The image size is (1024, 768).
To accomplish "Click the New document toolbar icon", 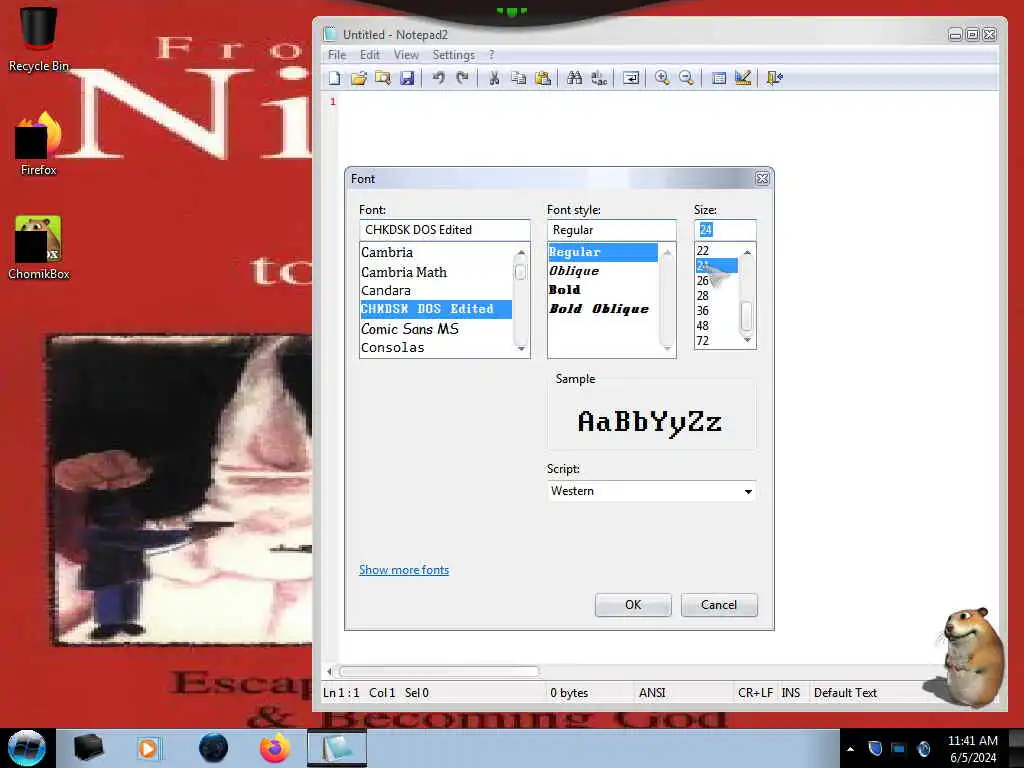I will [x=335, y=78].
